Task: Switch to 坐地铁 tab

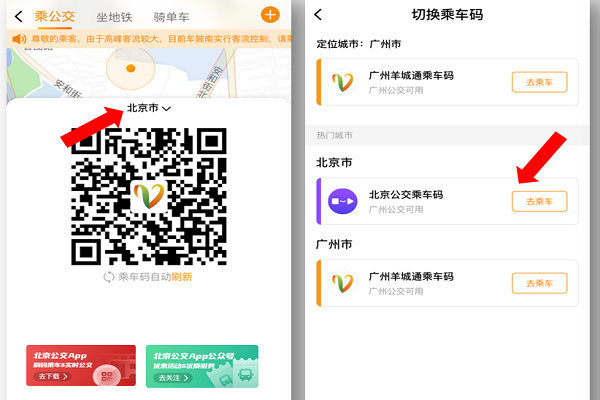Action: click(x=114, y=17)
